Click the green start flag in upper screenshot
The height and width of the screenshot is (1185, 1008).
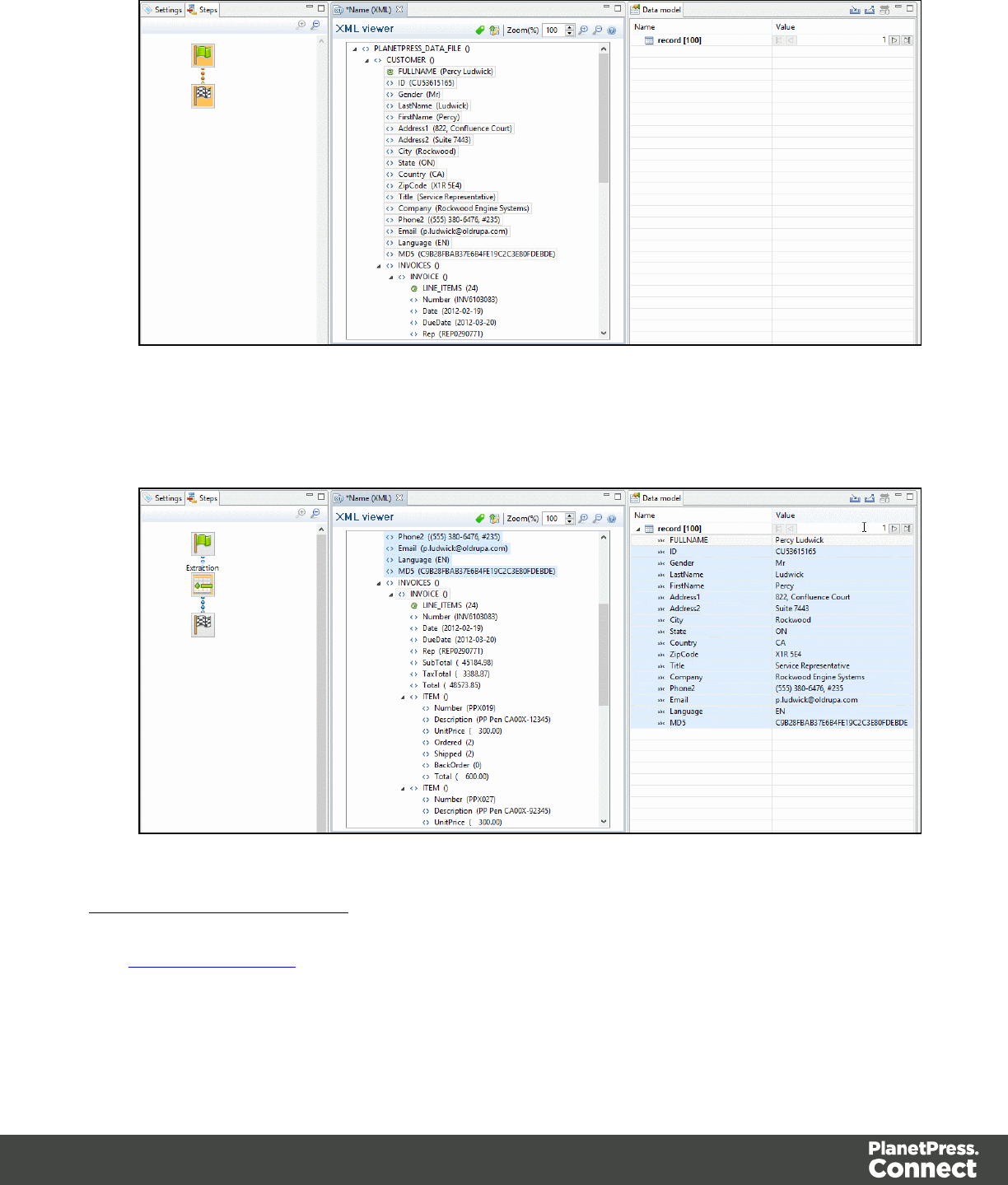click(x=203, y=56)
